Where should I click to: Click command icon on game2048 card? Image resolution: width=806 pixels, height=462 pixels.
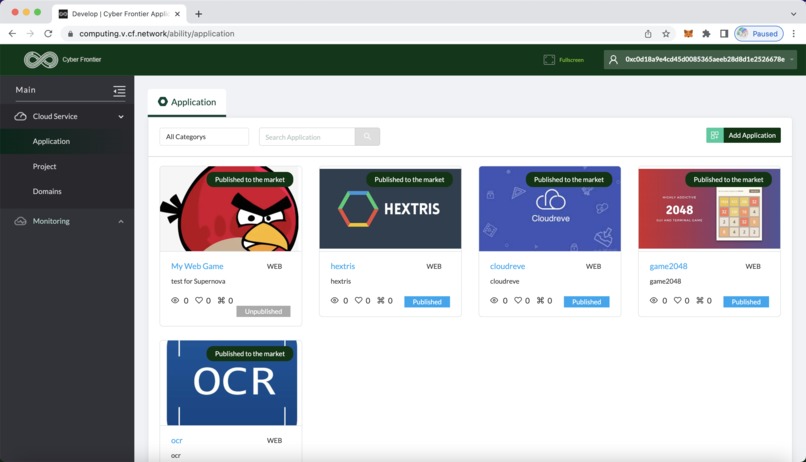pos(700,300)
